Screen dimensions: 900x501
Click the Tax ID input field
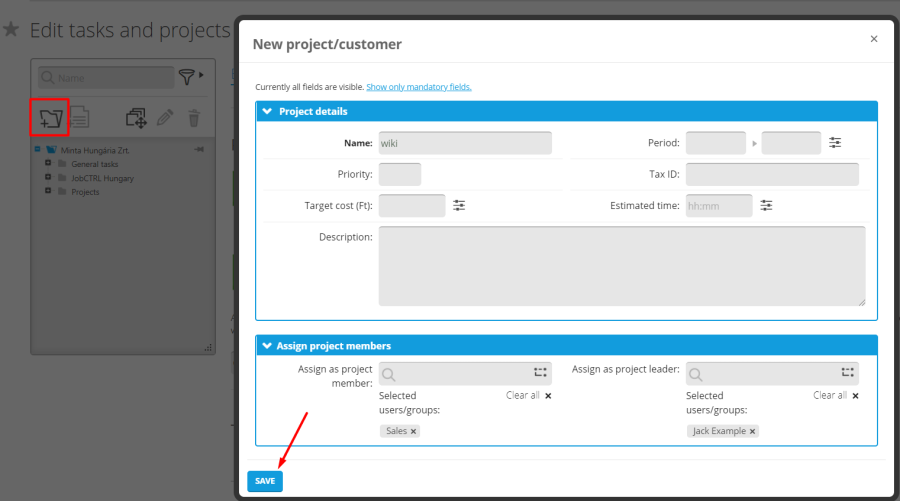pos(772,174)
